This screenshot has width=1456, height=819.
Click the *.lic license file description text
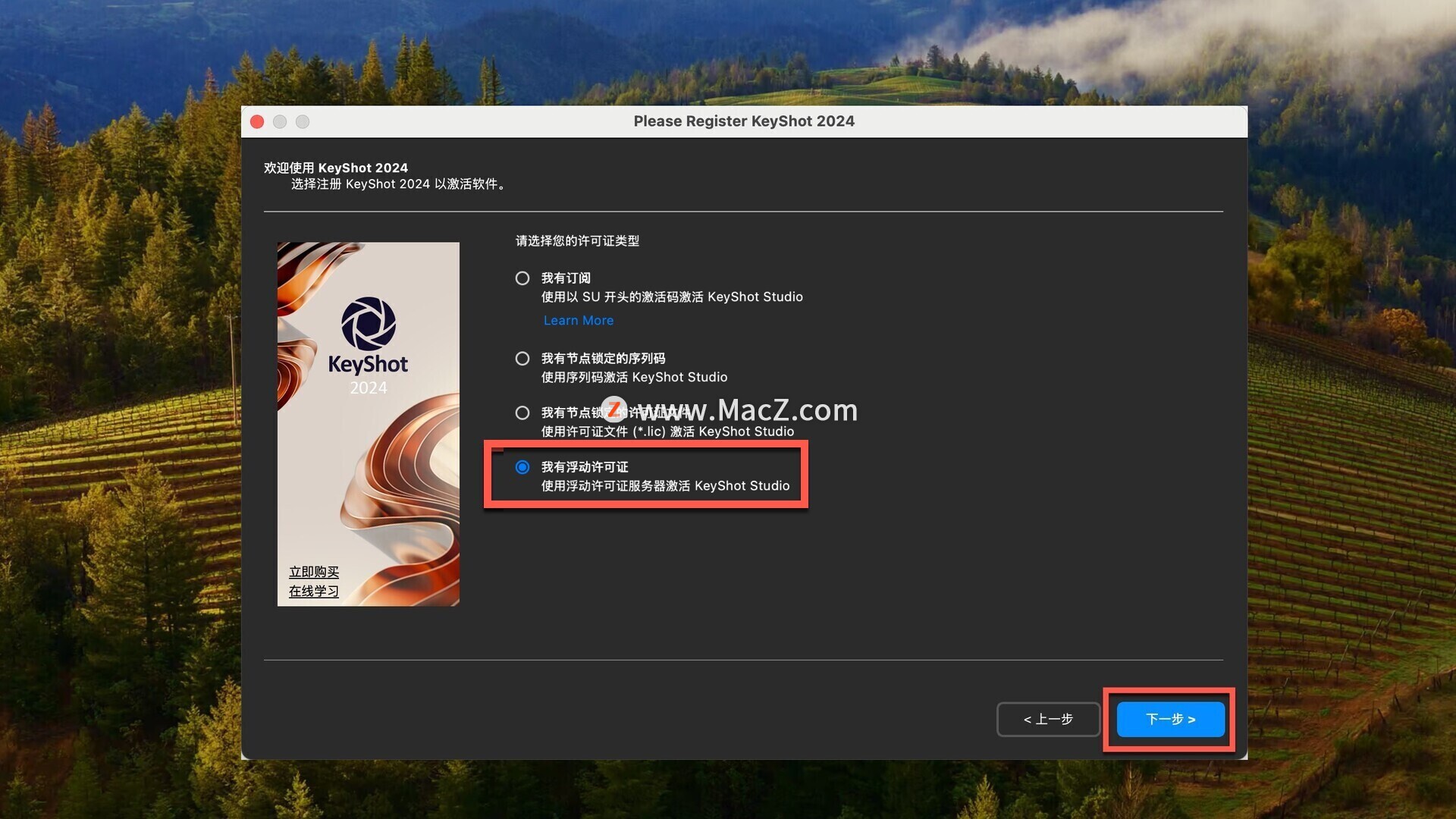(667, 431)
